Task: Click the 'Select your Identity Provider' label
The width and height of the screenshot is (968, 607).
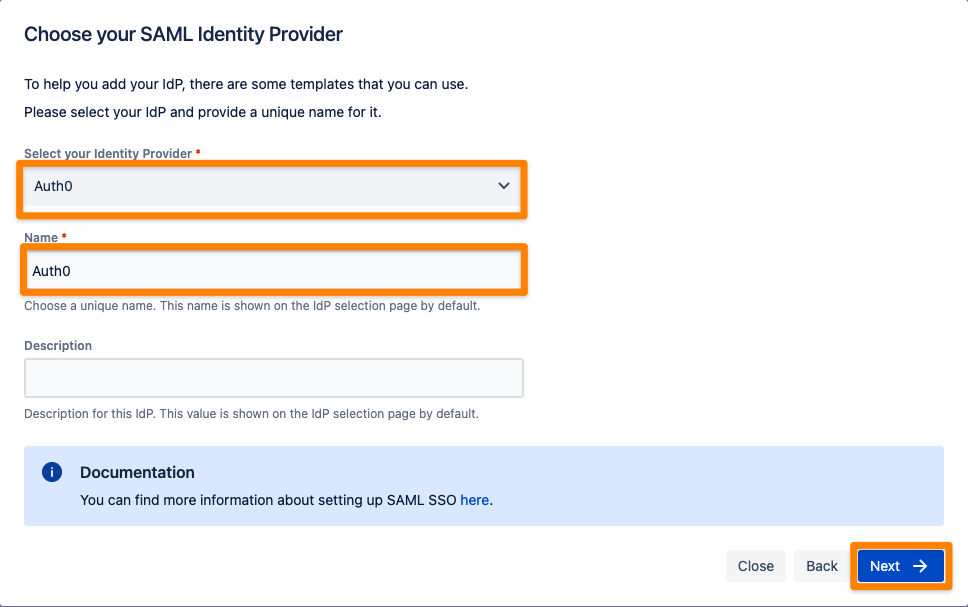Action: (x=108, y=153)
